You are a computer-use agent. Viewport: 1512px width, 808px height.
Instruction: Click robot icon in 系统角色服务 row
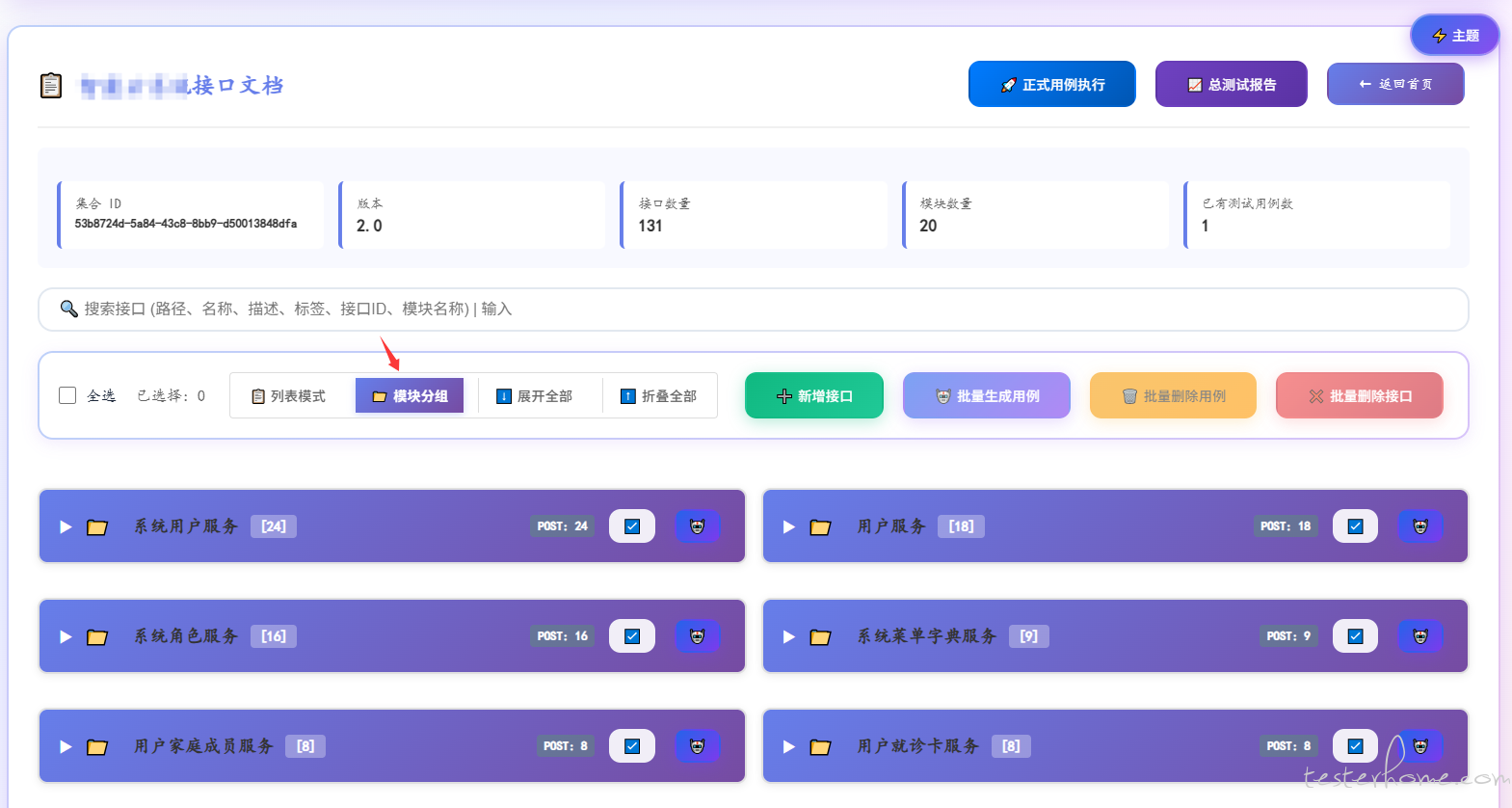point(697,636)
